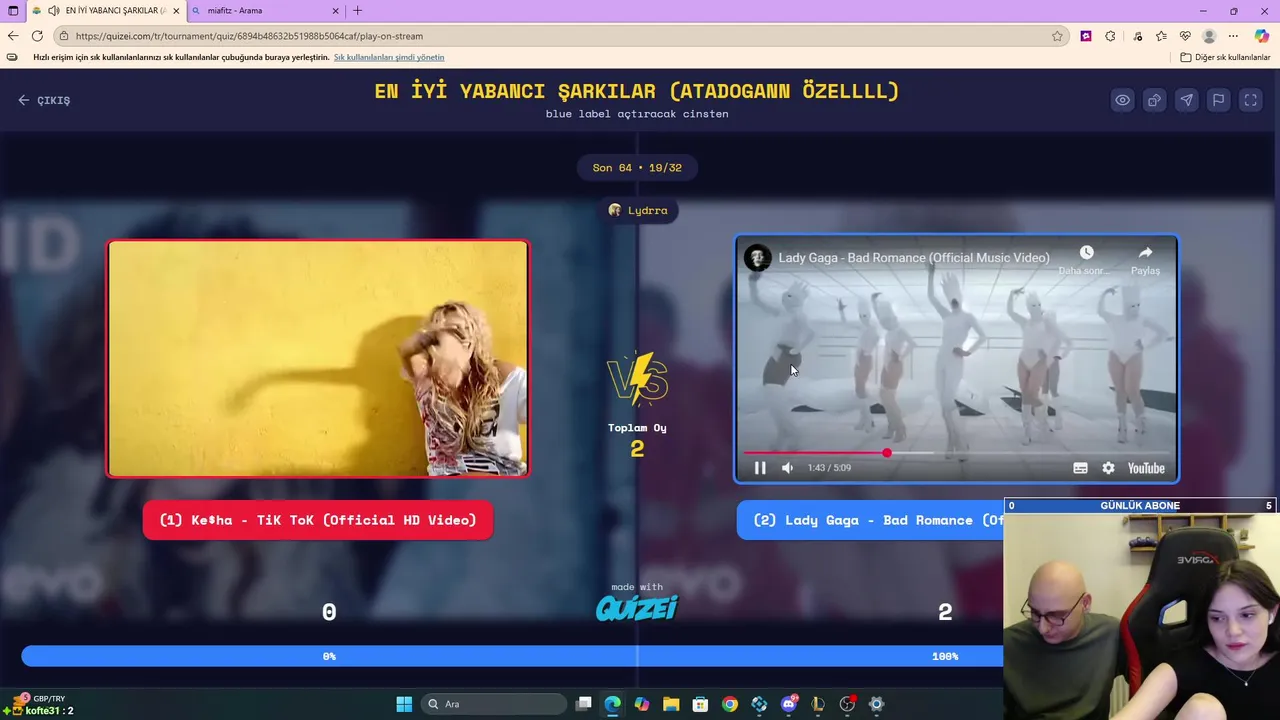Click the media music note toolbar icon
Screen dimensions: 1280x720
[1137, 36]
